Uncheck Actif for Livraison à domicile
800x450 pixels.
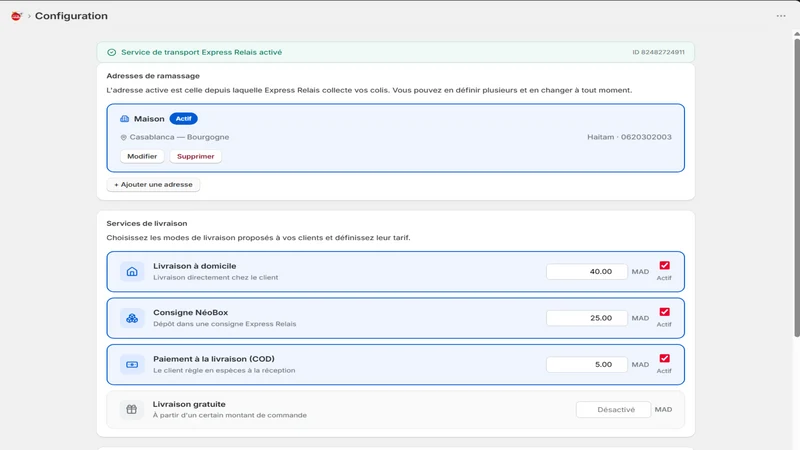click(664, 265)
